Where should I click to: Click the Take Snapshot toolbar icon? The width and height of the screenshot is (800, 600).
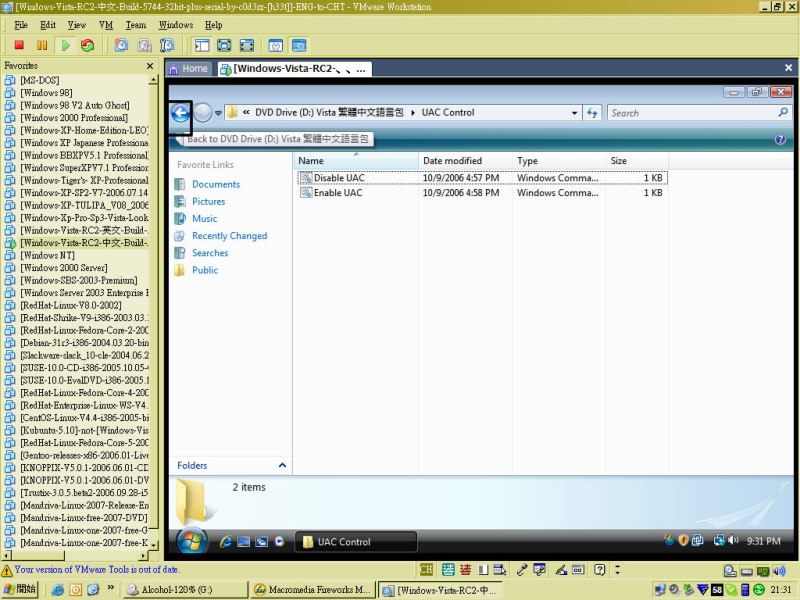tap(121, 45)
